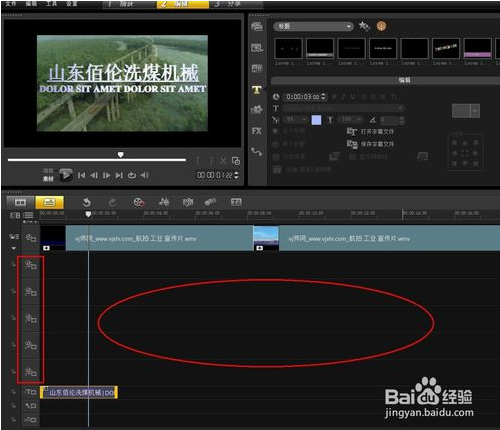The image size is (500, 430).
Task: Click the preview timecode stepper arrows
Action: click(236, 175)
